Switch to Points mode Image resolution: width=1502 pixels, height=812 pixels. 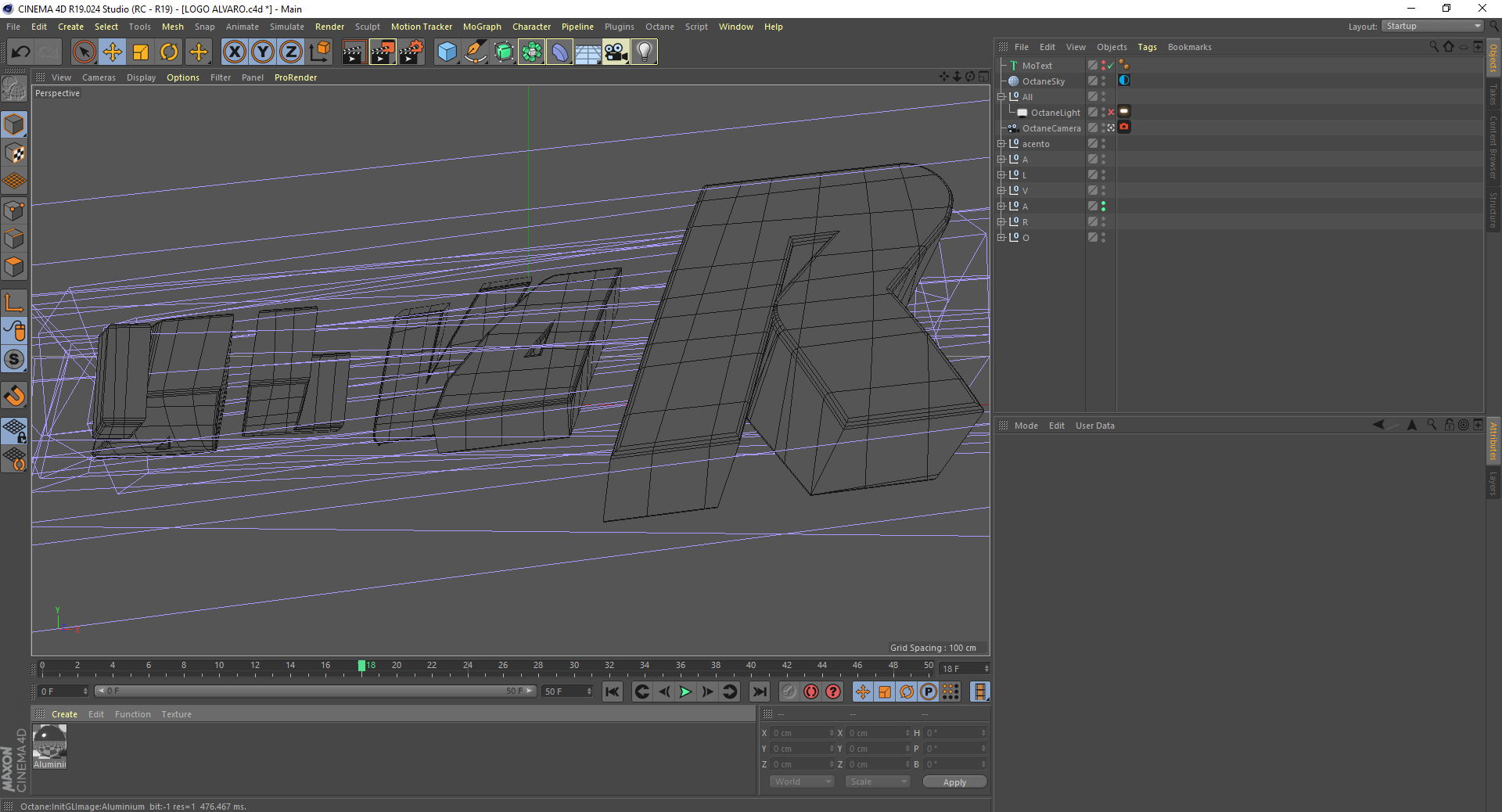point(14,210)
